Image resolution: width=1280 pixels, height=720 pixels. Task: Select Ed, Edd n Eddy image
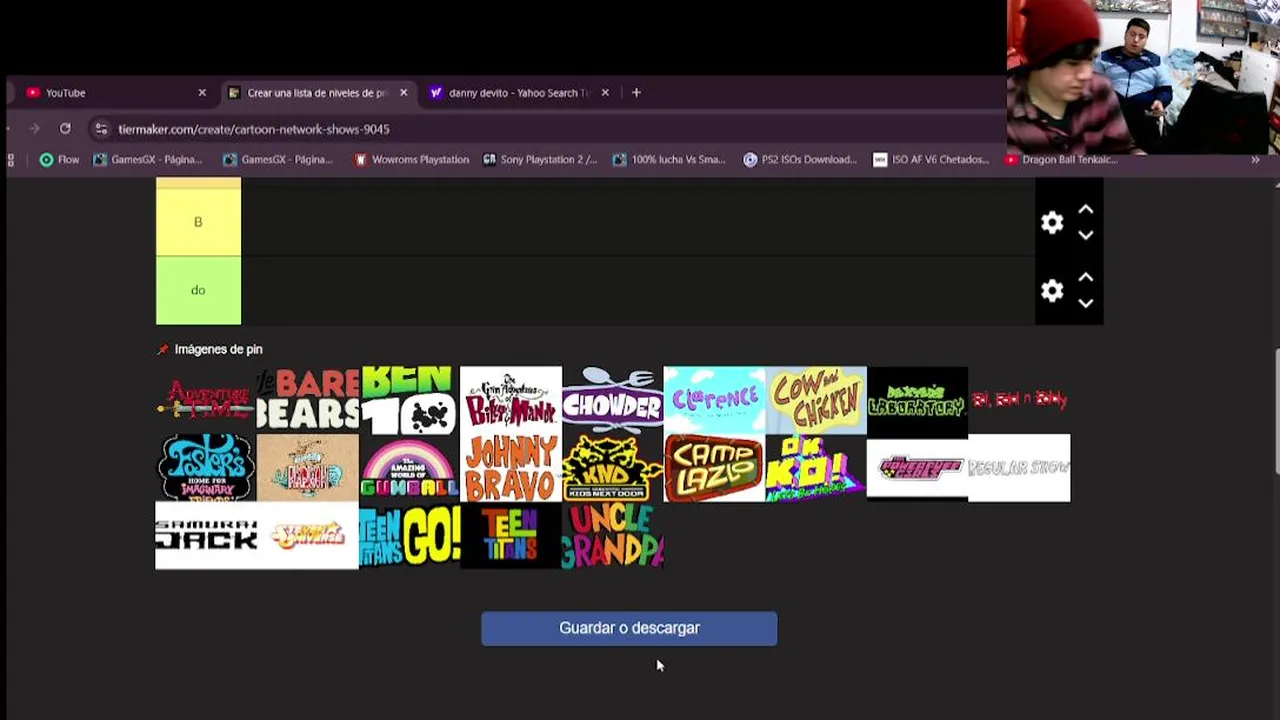point(1019,400)
